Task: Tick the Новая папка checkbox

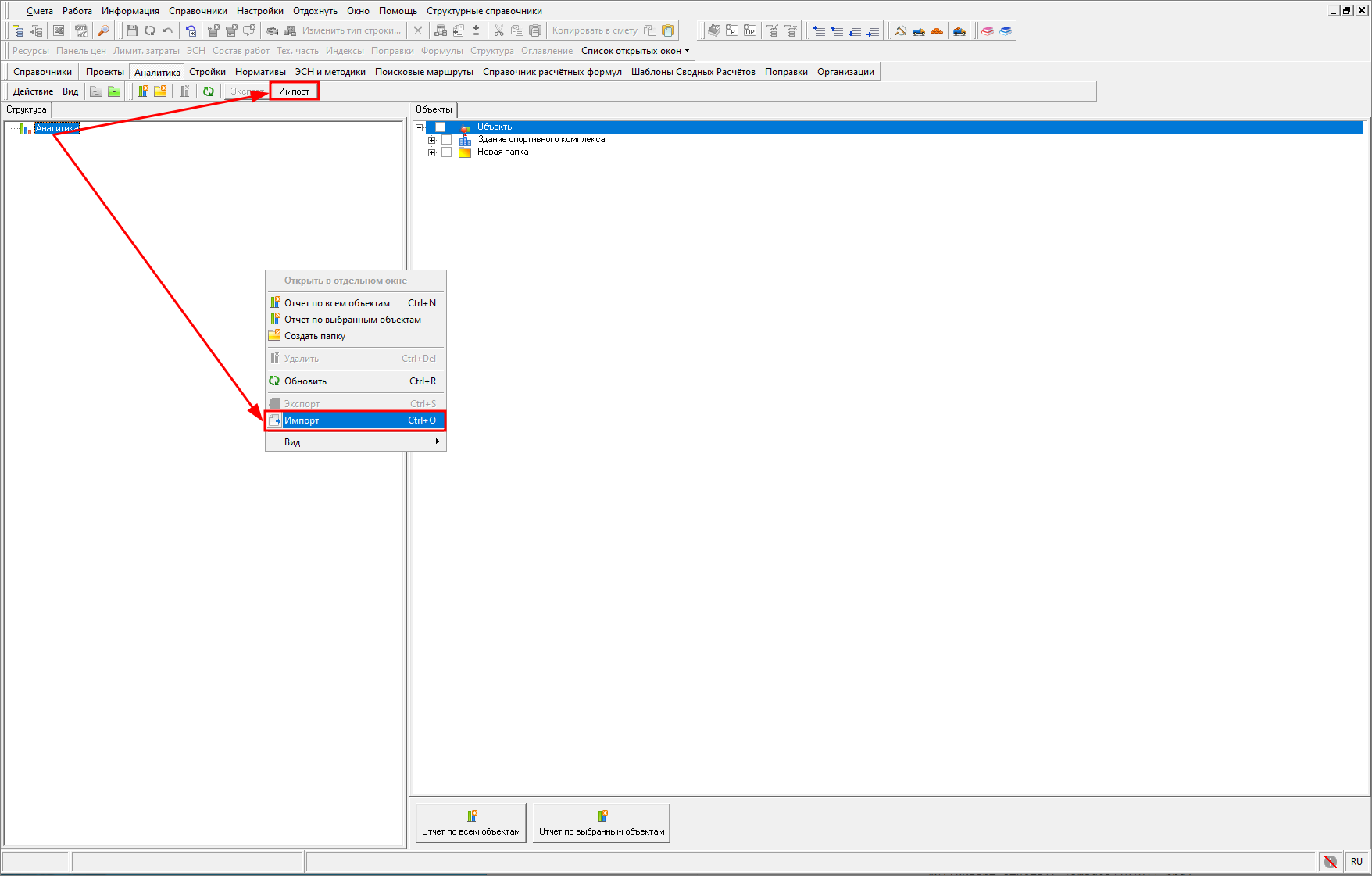Action: (447, 152)
